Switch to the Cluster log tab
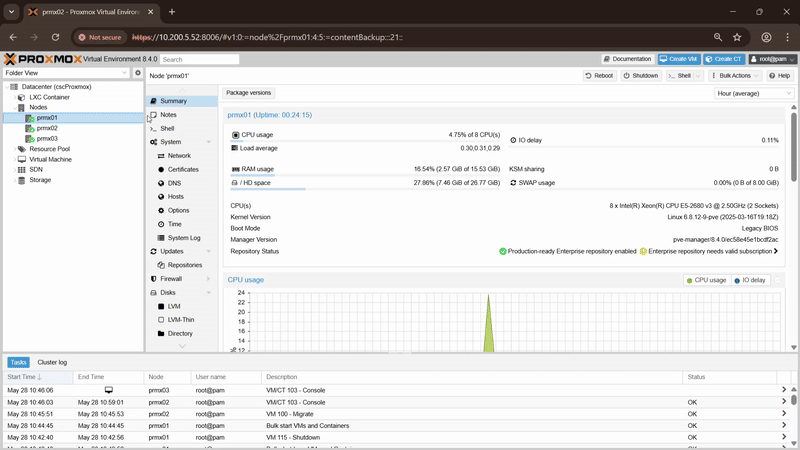The width and height of the screenshot is (800, 450). [x=52, y=362]
